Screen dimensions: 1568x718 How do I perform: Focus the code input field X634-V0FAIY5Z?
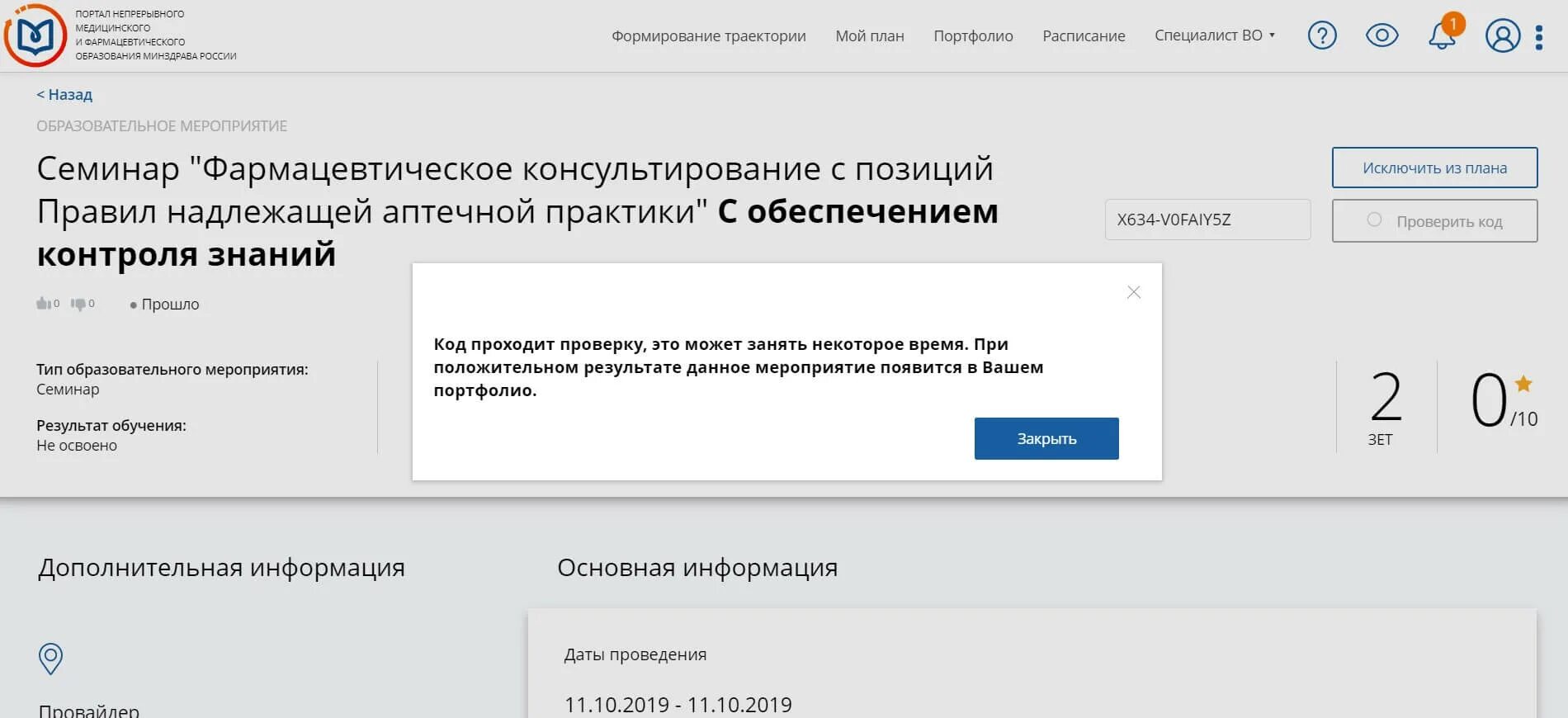point(1207,220)
